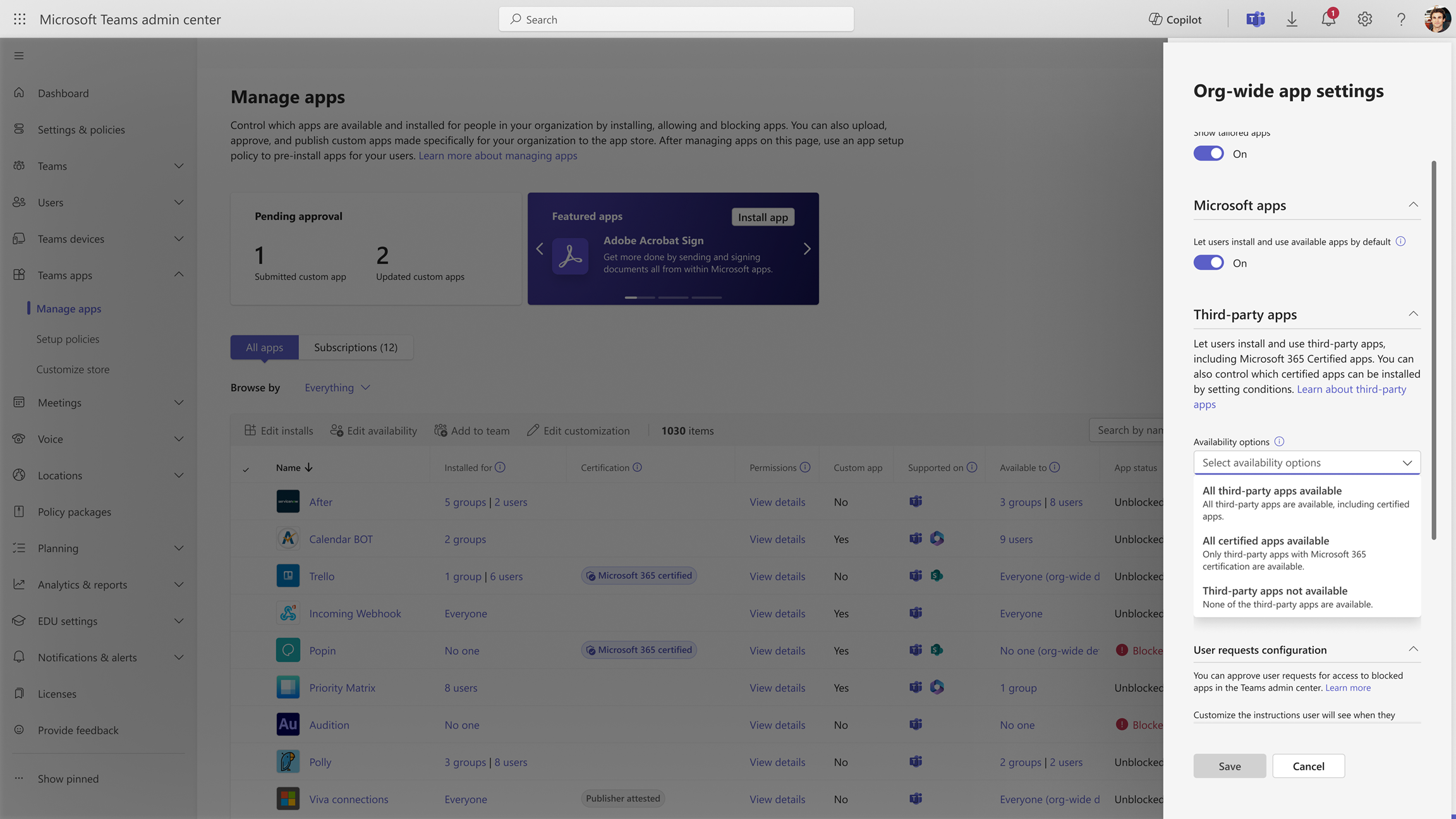Click the top Search input field
Viewport: 1456px width, 819px height.
click(x=676, y=19)
